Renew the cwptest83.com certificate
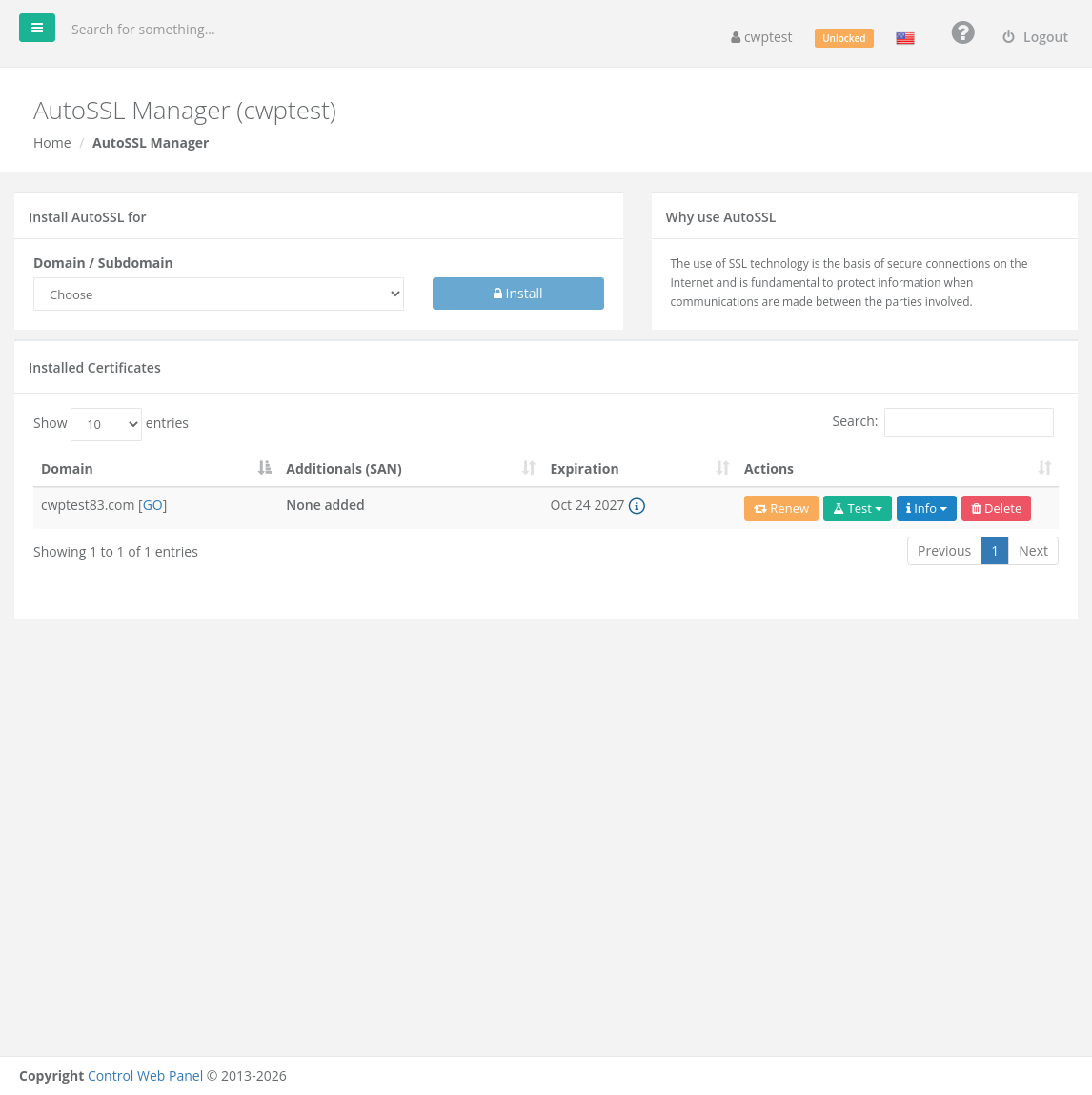The width and height of the screenshot is (1092, 1095). 780,508
